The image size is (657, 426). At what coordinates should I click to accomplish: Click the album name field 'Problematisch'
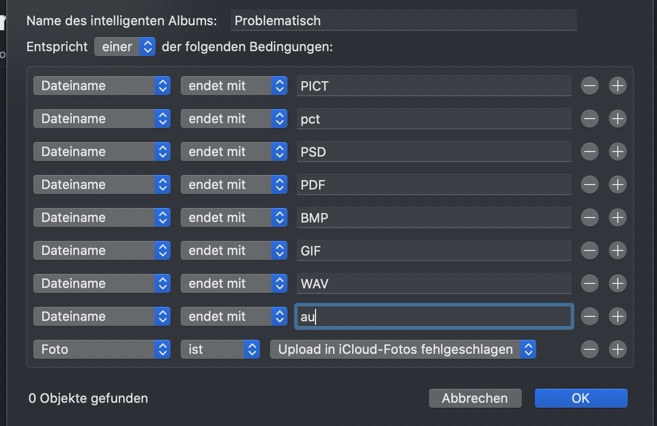tap(403, 20)
